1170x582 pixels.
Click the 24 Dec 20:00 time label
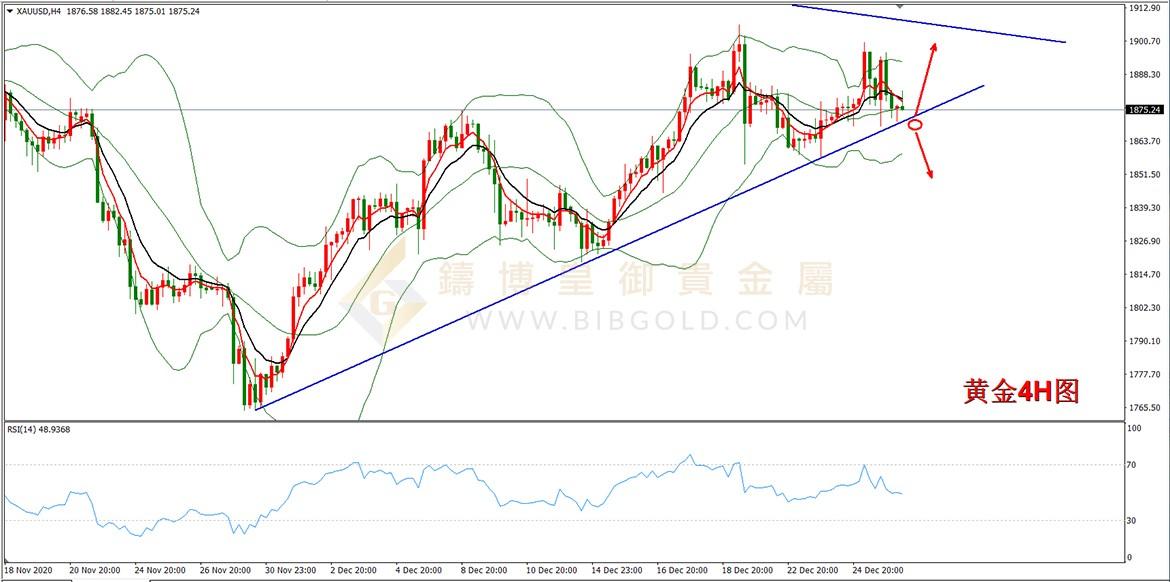pos(879,570)
